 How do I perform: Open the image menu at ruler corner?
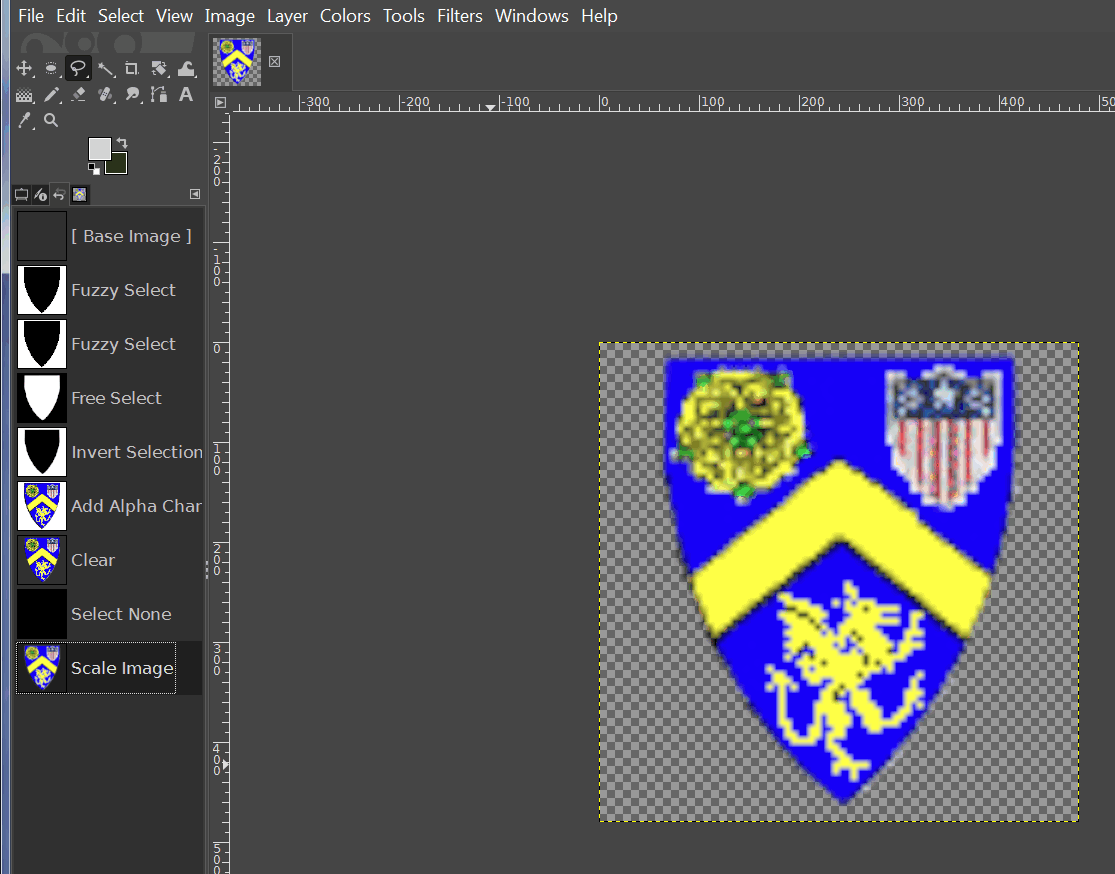[221, 103]
